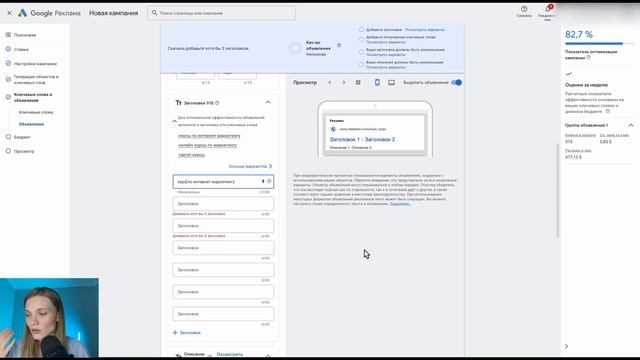Image resolution: width=640 pixels, height=360 pixels.
Task: Click the Google Ads logo
Action: tap(22, 13)
